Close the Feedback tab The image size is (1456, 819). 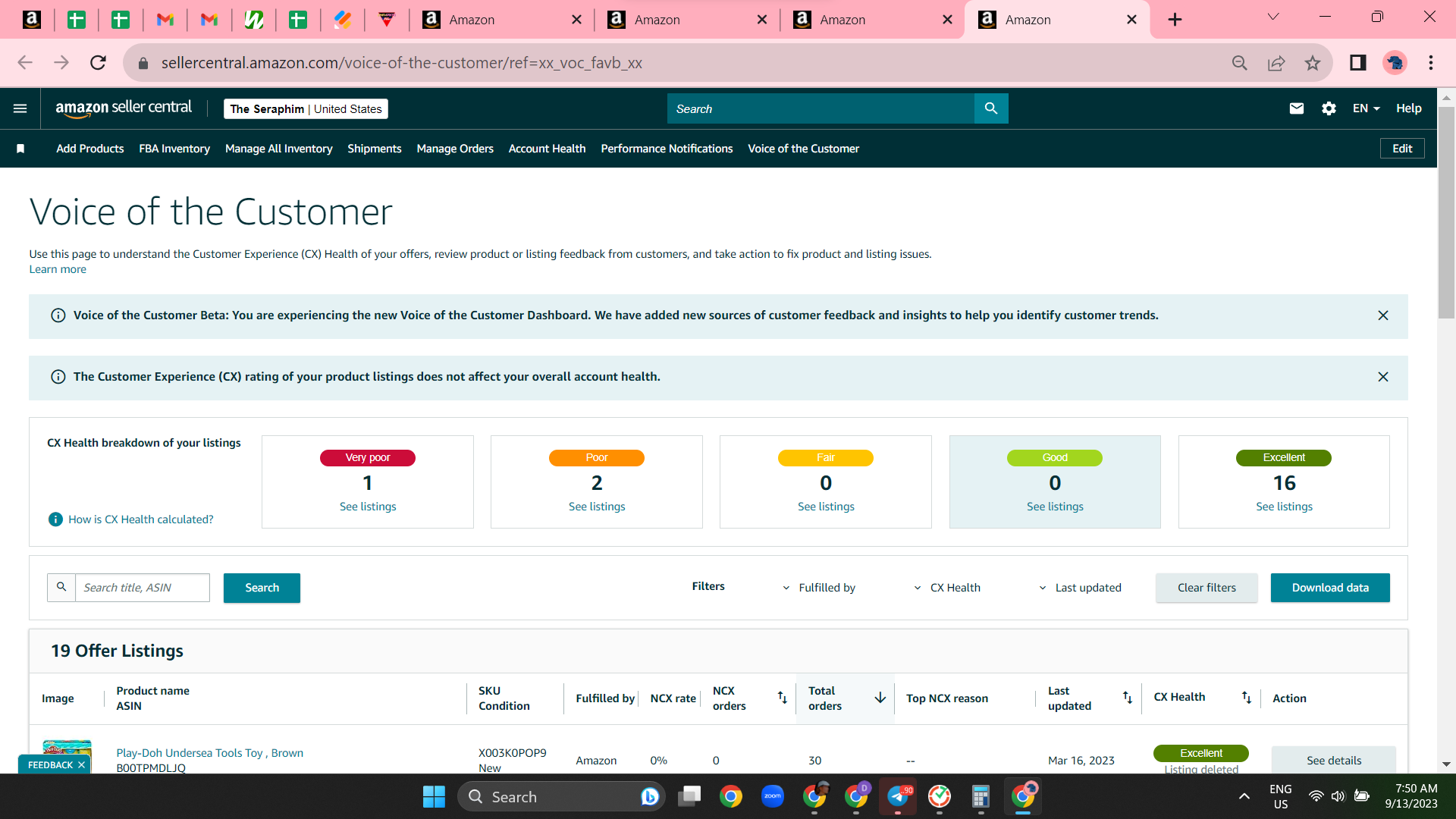[81, 765]
